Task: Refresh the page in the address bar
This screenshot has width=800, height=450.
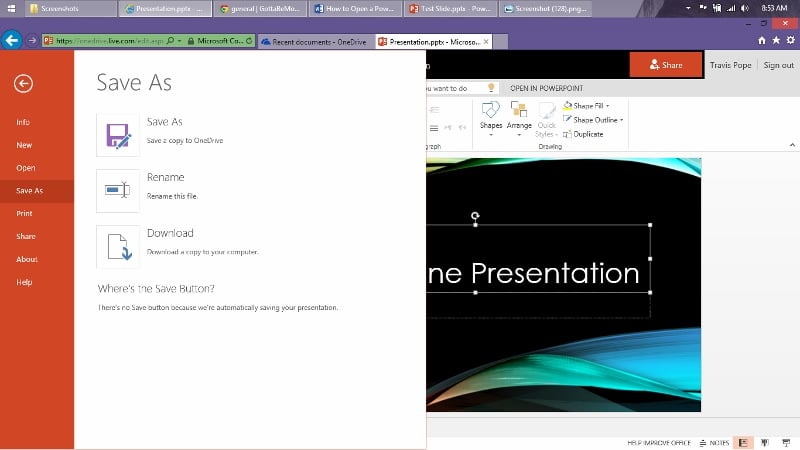Action: [x=249, y=41]
